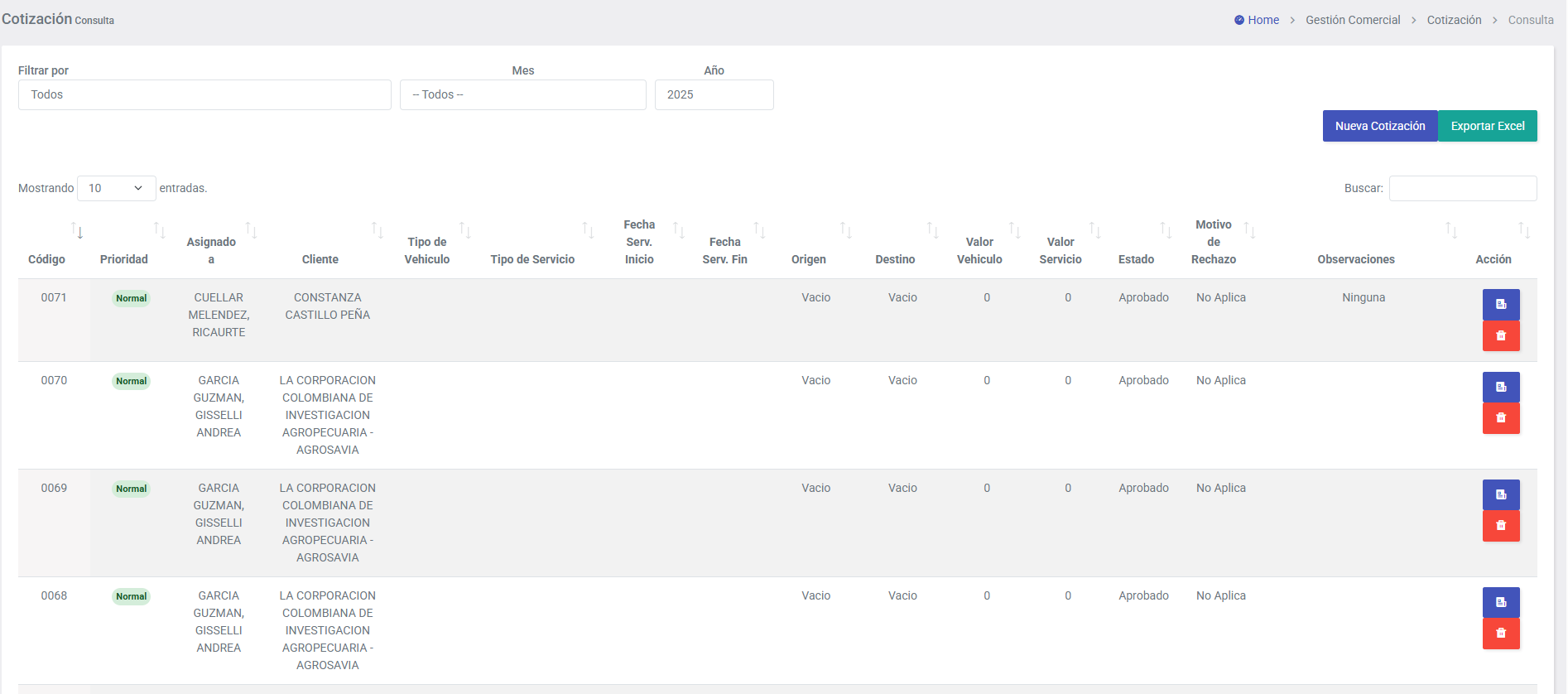Sort table by Código column arrows

pyautogui.click(x=77, y=231)
